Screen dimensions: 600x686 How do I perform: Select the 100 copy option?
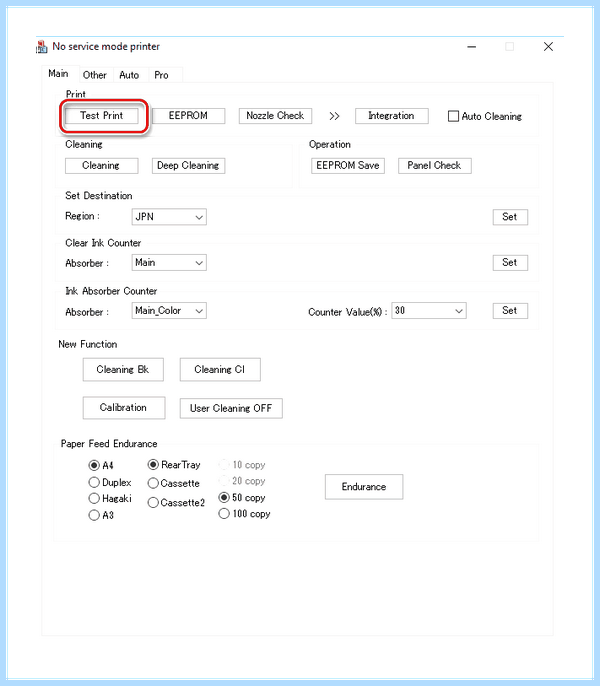point(224,513)
